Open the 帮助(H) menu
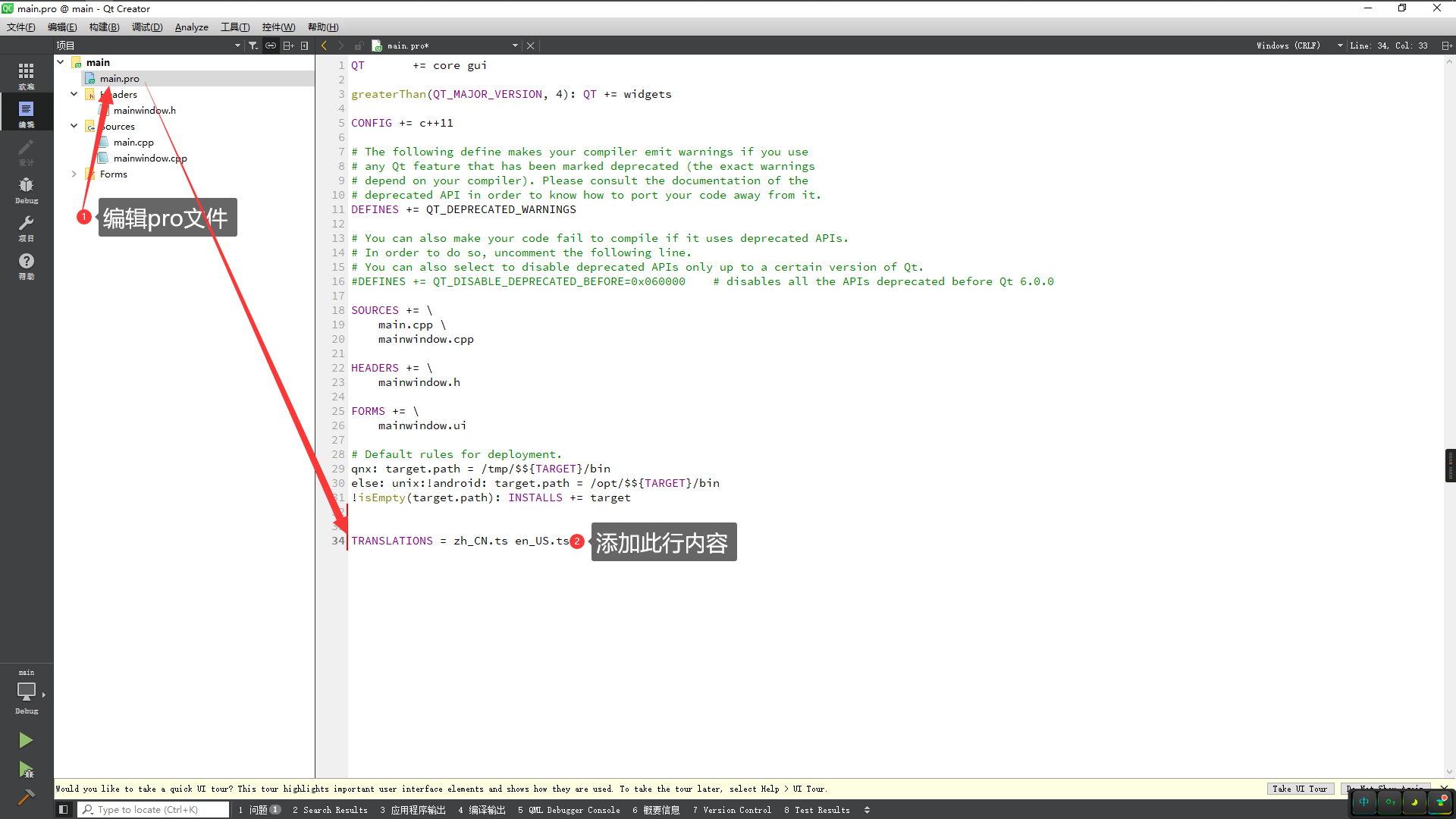The height and width of the screenshot is (819, 1456). pyautogui.click(x=323, y=27)
